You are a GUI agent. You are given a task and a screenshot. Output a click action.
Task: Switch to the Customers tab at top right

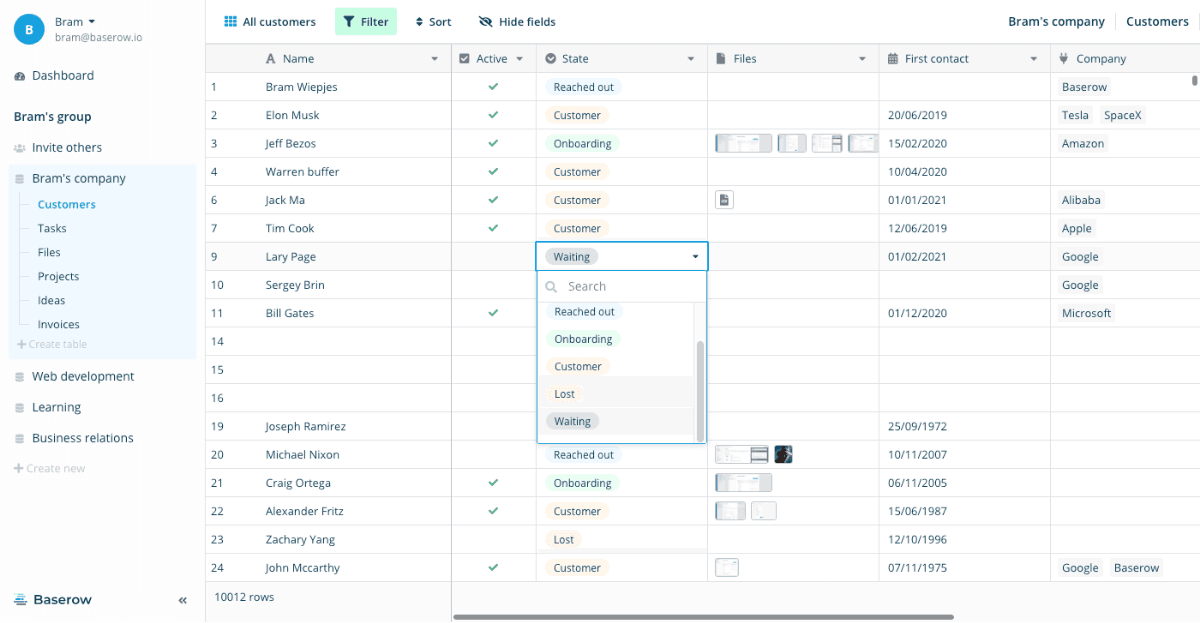(1157, 20)
